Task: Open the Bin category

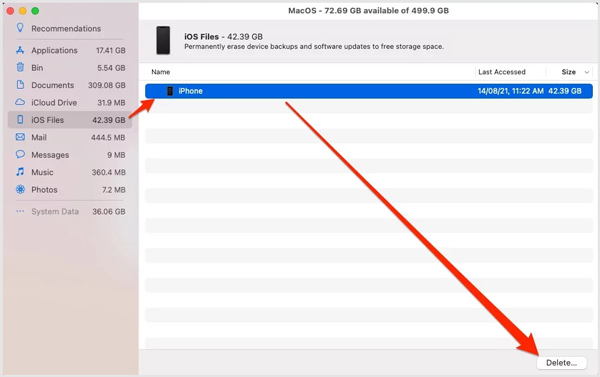Action: [70, 68]
